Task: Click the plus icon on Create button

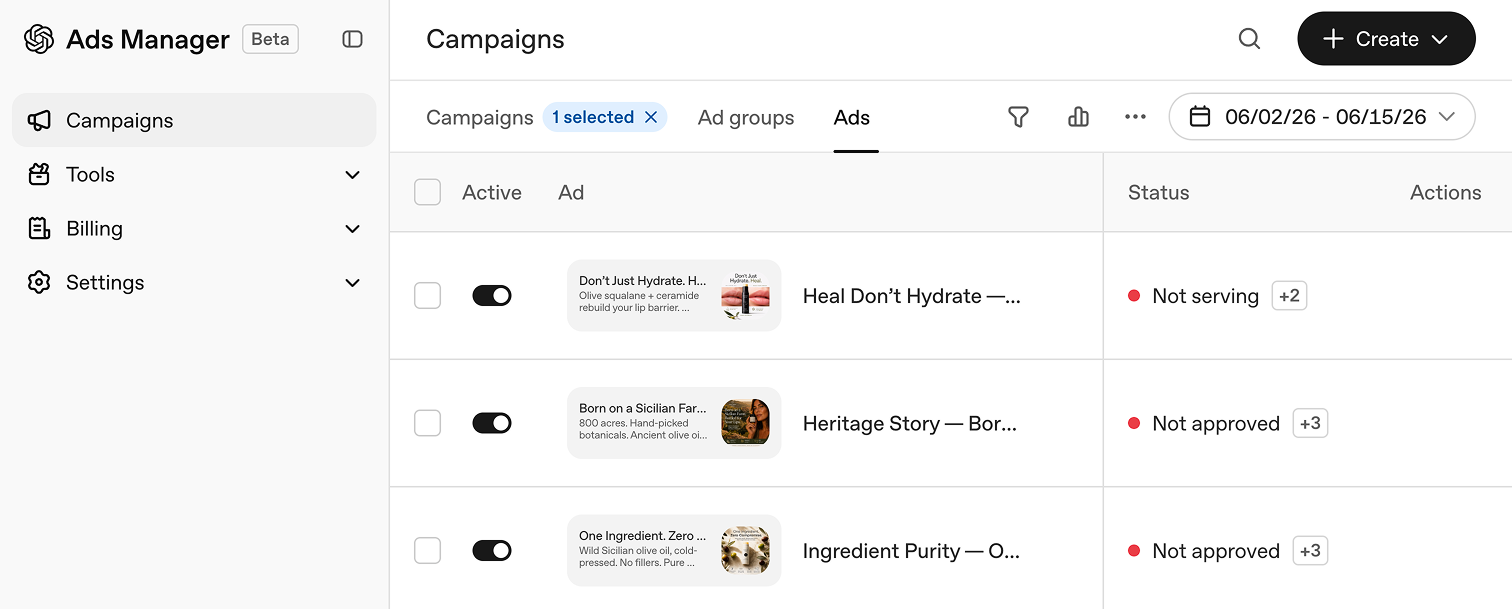Action: 1332,39
